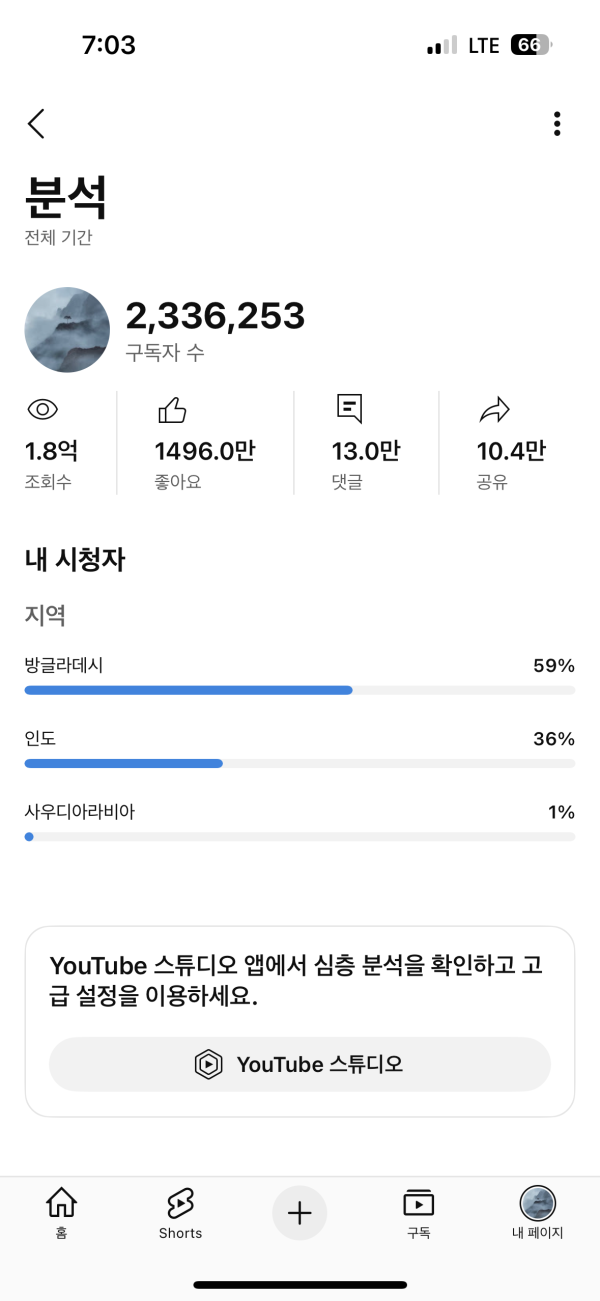Open the 내 페이지 profile tab
The height and width of the screenshot is (1301, 600).
coord(538,1213)
